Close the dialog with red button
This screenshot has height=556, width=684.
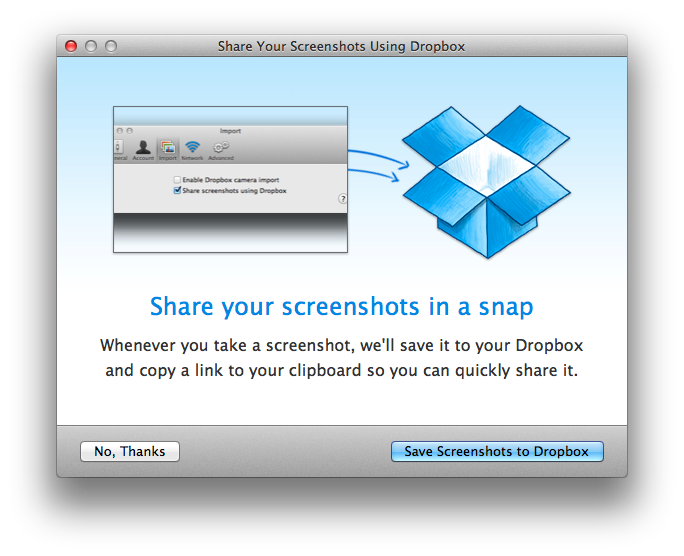71,46
